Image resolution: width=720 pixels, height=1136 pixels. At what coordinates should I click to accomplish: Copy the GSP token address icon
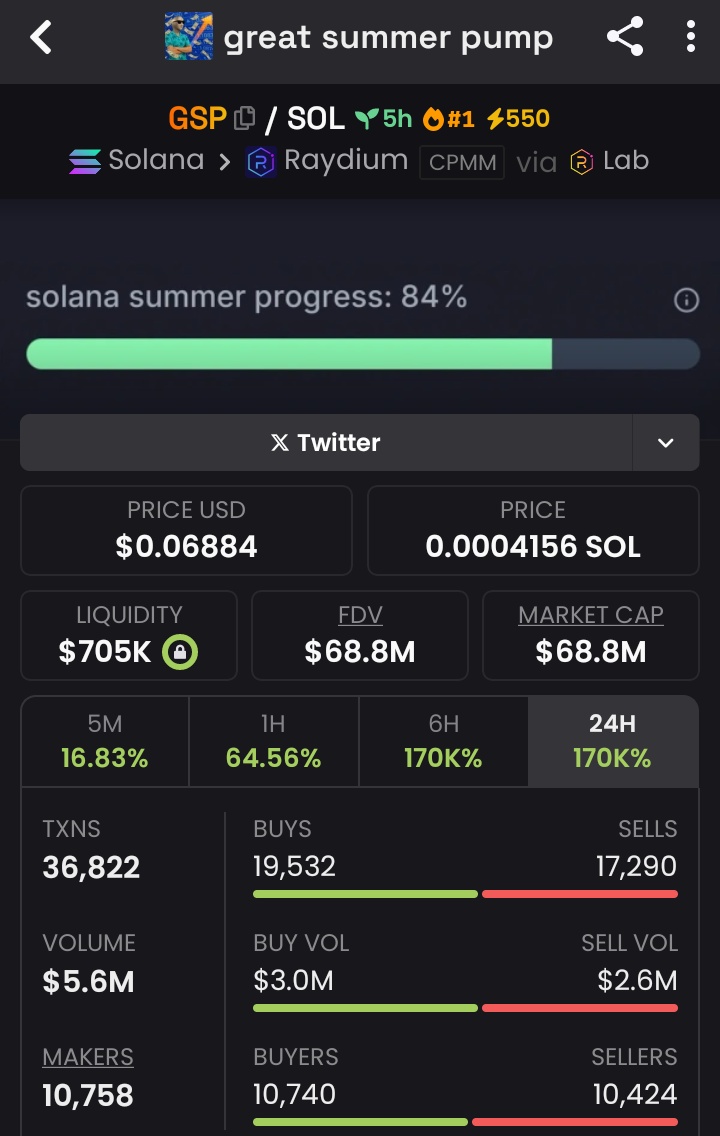click(245, 118)
